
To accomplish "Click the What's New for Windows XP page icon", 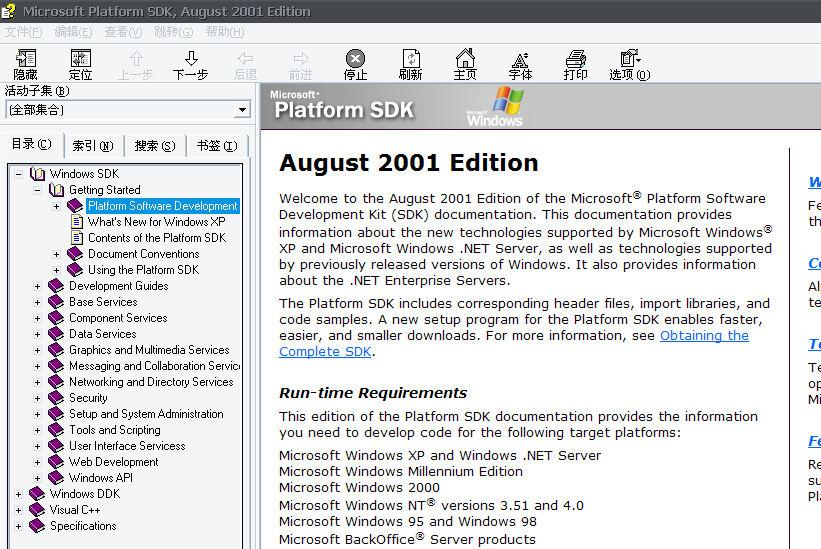I will click(x=77, y=222).
